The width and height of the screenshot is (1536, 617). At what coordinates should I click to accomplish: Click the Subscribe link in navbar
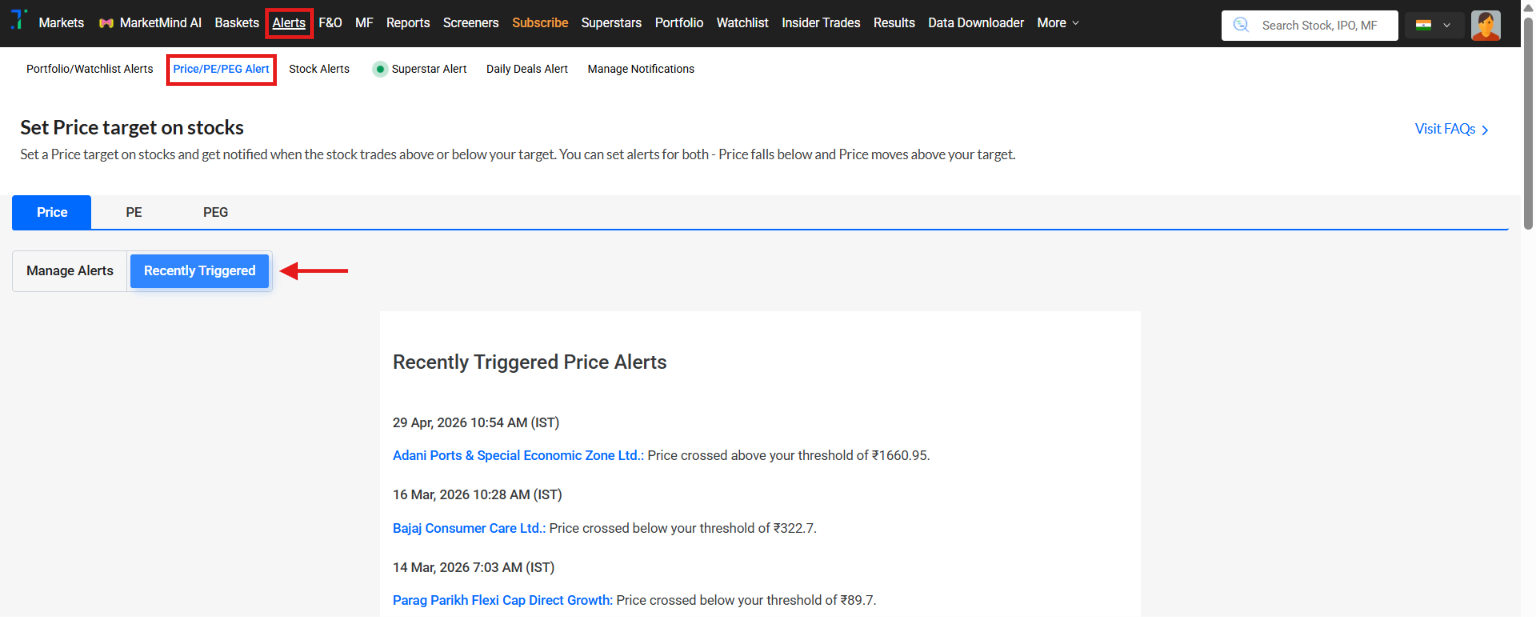tap(540, 23)
